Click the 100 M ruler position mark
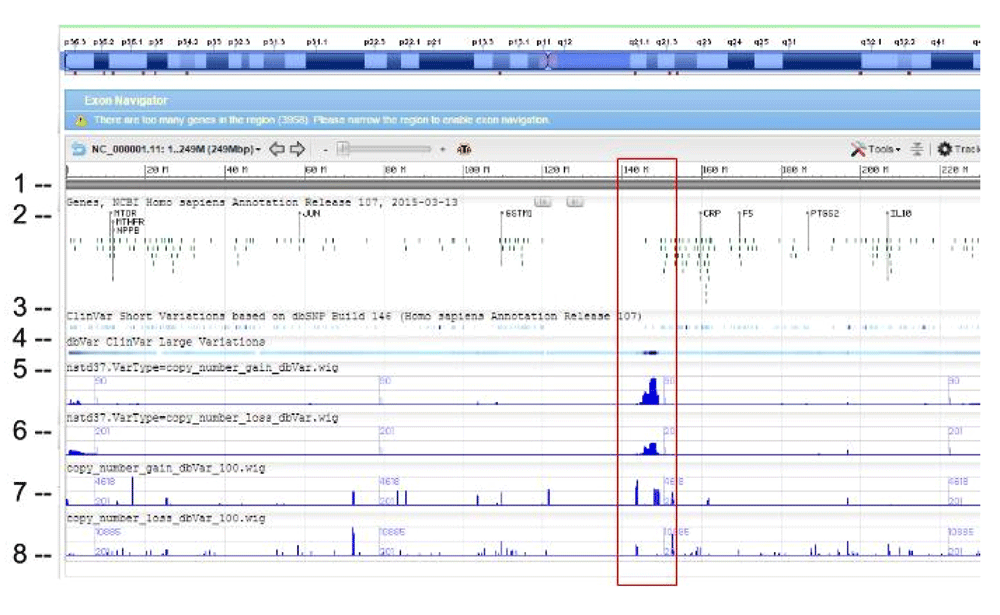 [477, 170]
